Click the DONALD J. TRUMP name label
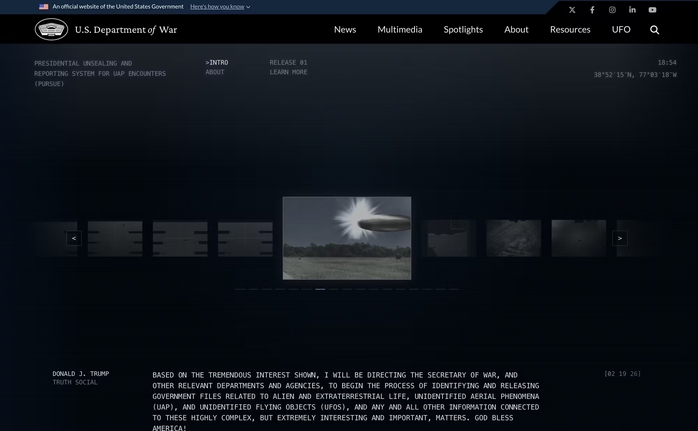698x431 pixels. pyautogui.click(x=81, y=374)
